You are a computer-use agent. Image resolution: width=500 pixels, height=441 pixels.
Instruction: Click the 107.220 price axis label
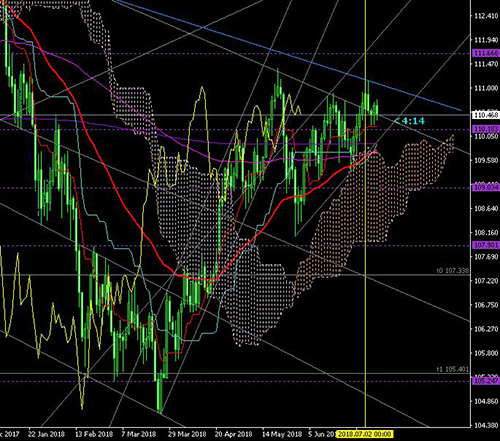click(486, 281)
